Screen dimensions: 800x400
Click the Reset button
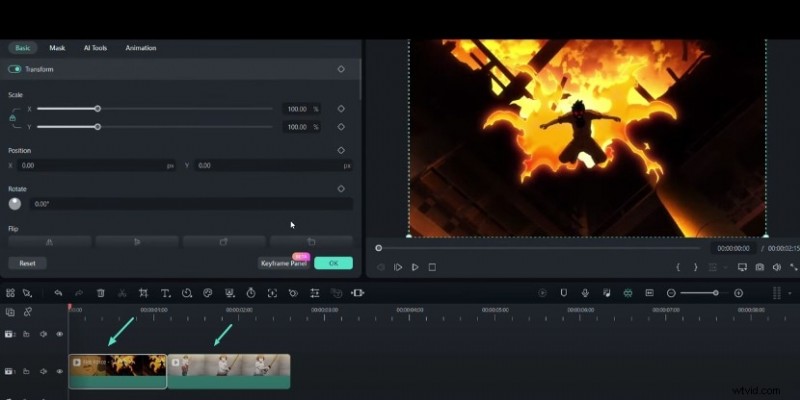[x=28, y=263]
